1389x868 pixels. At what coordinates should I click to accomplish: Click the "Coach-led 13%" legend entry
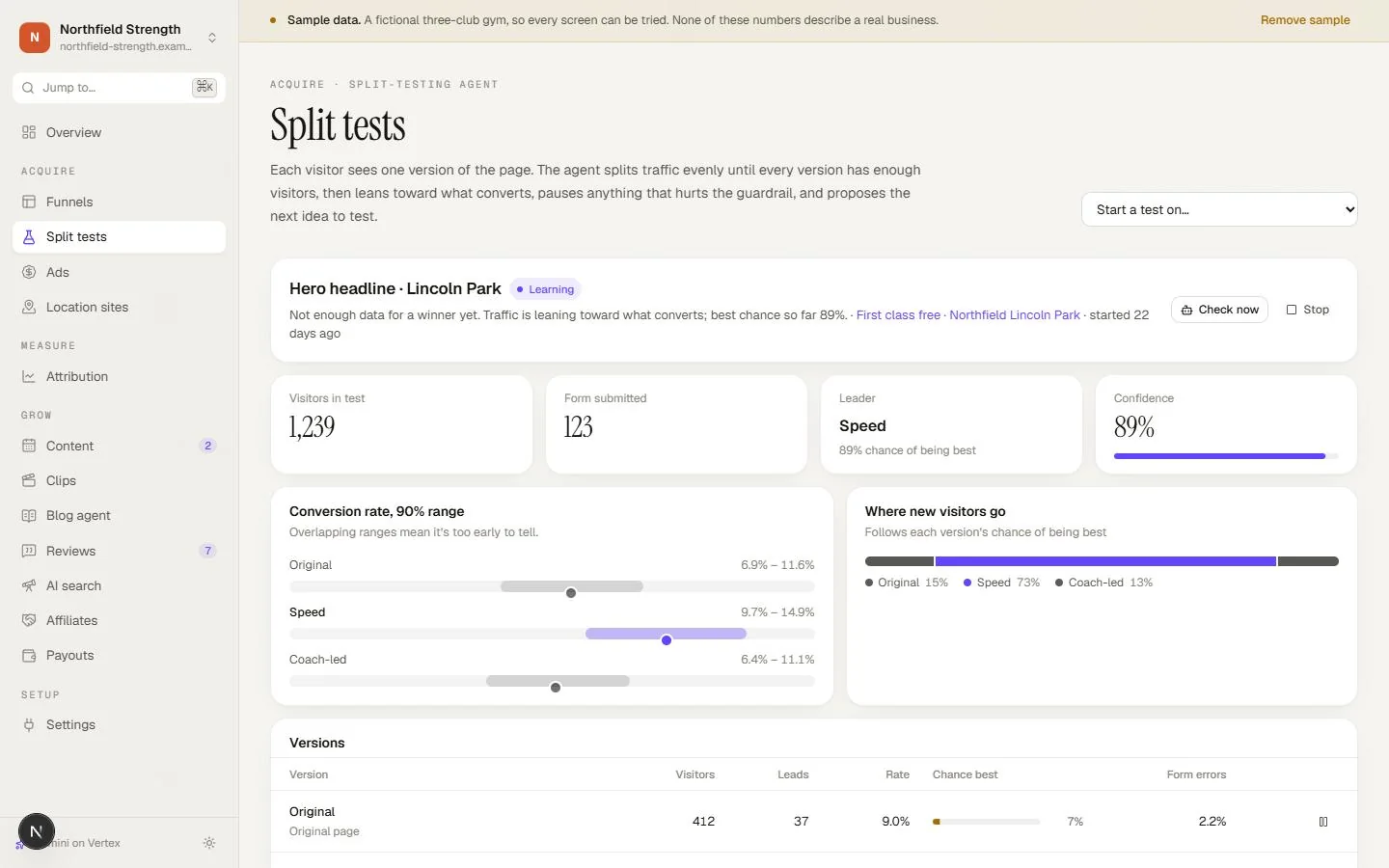point(1104,583)
